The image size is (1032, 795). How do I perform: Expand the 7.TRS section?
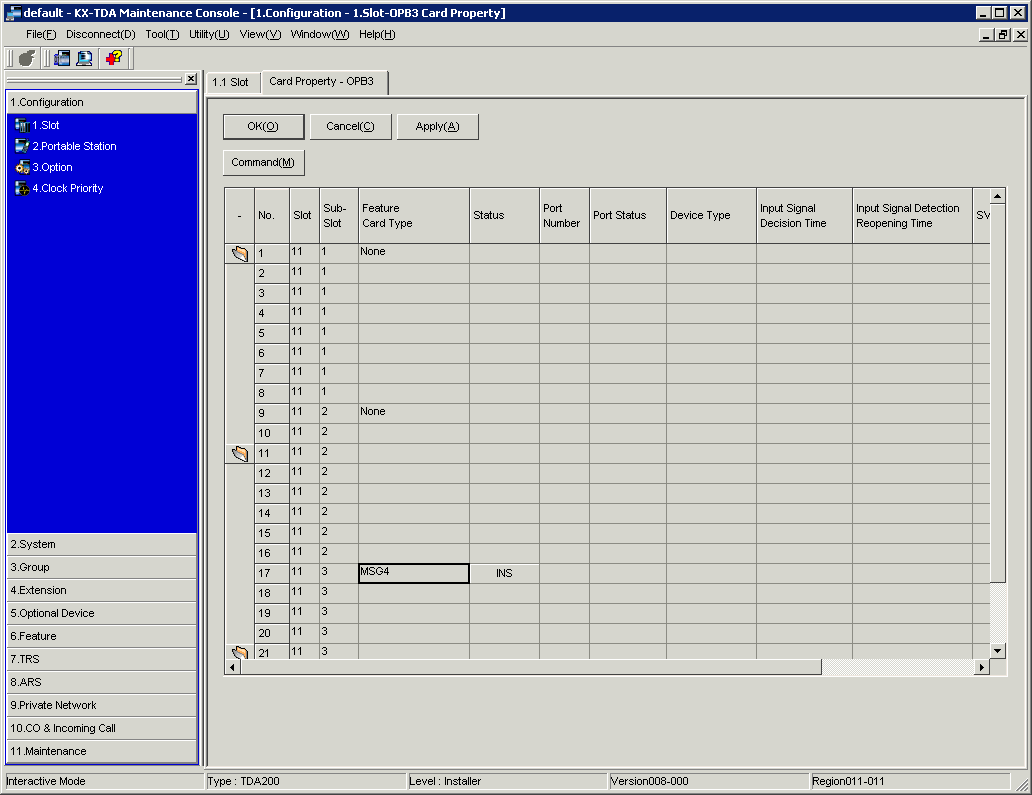pyautogui.click(x=102, y=659)
